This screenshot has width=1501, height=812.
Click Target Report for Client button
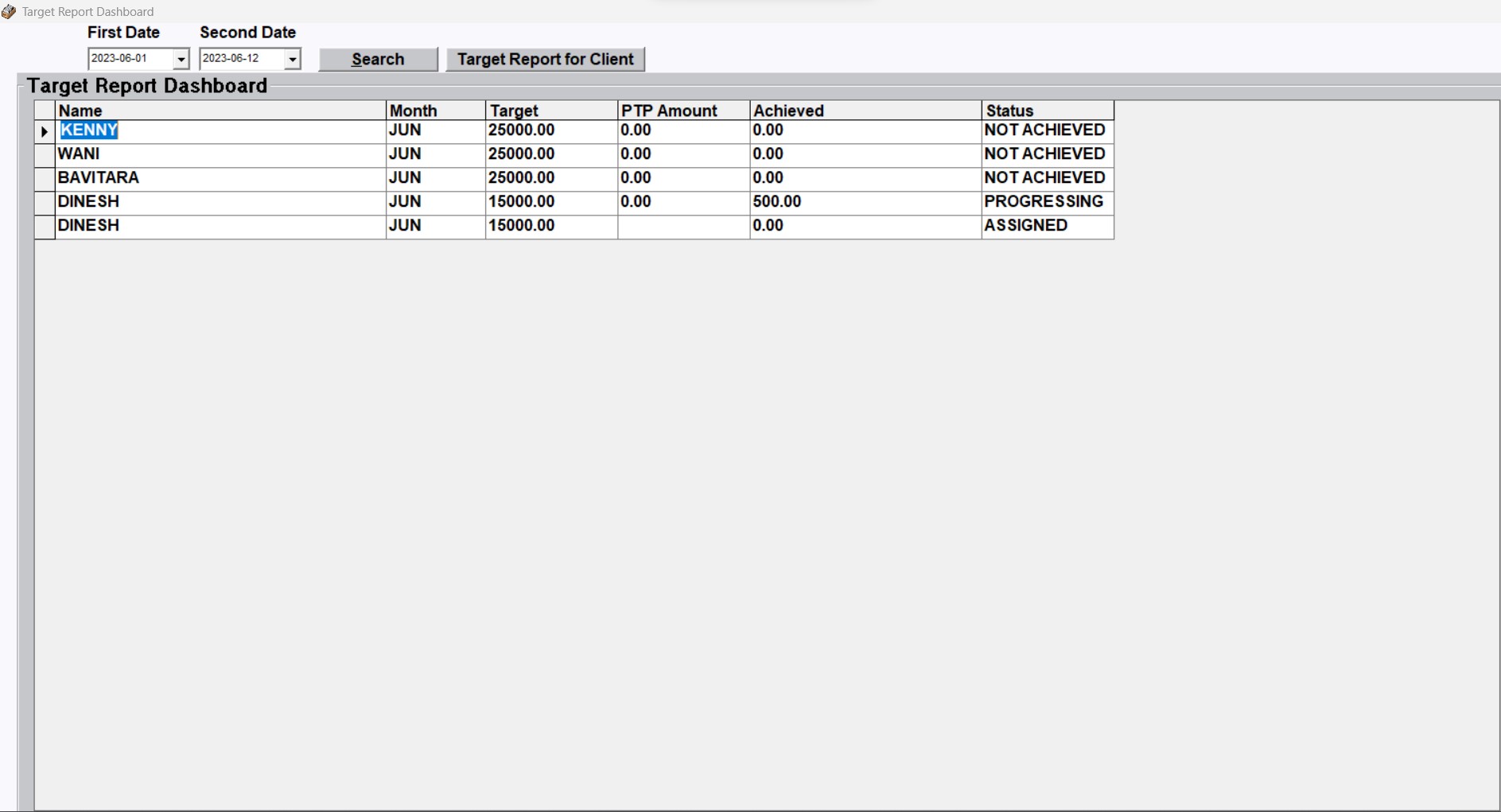pyautogui.click(x=545, y=60)
